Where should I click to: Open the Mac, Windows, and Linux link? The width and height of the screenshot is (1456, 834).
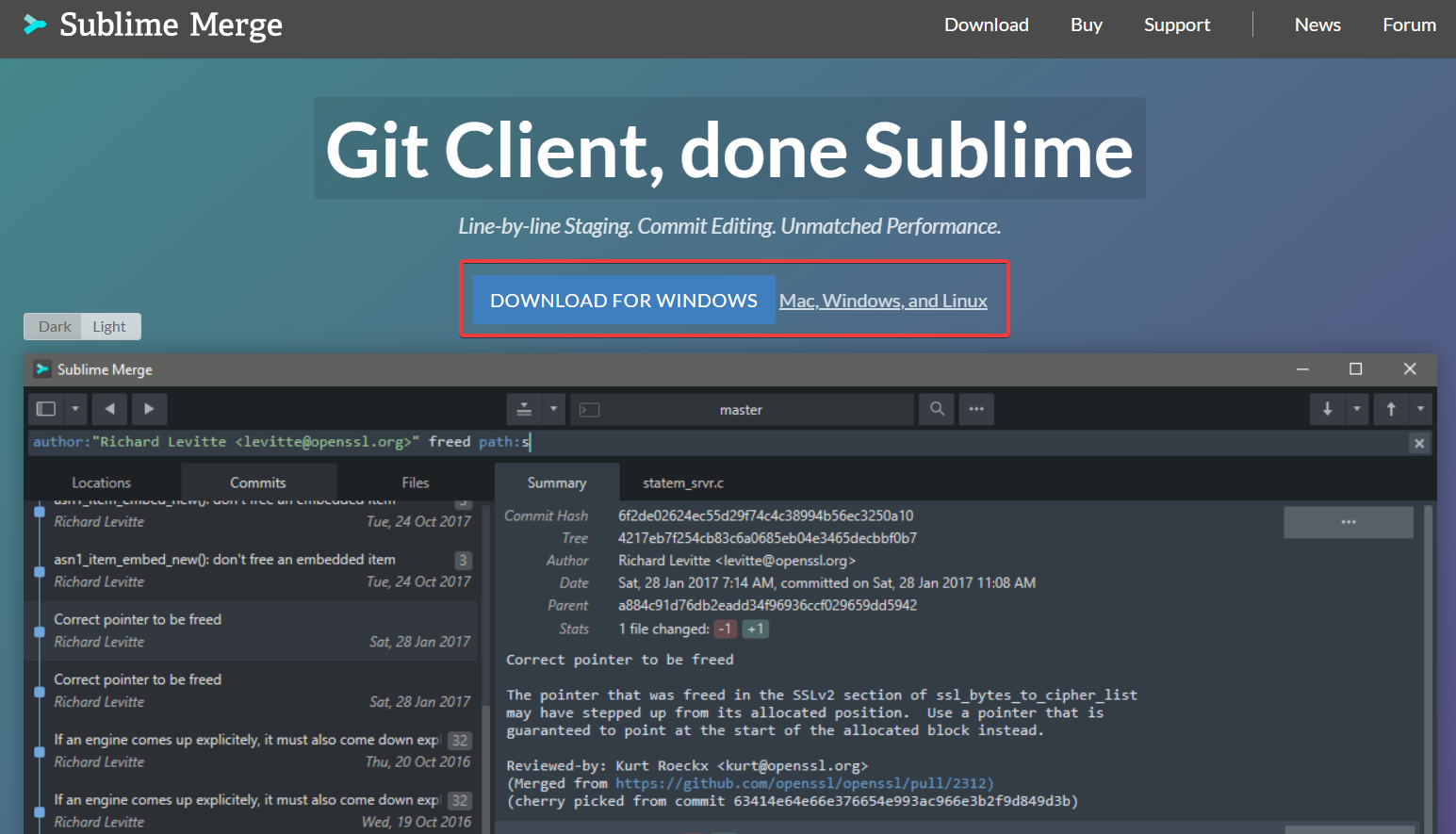883,301
